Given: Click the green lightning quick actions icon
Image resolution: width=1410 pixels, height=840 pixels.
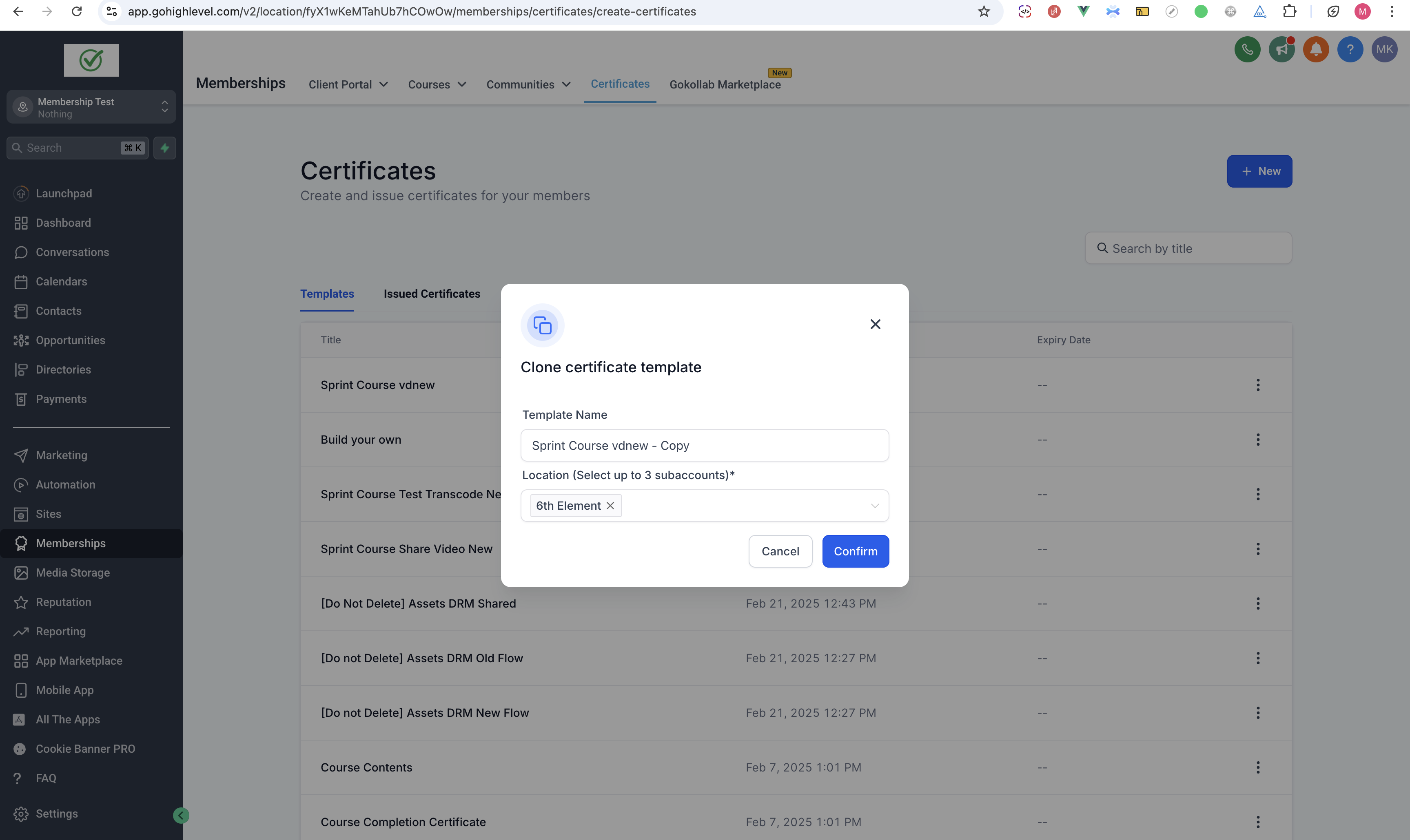Looking at the screenshot, I should tap(165, 148).
